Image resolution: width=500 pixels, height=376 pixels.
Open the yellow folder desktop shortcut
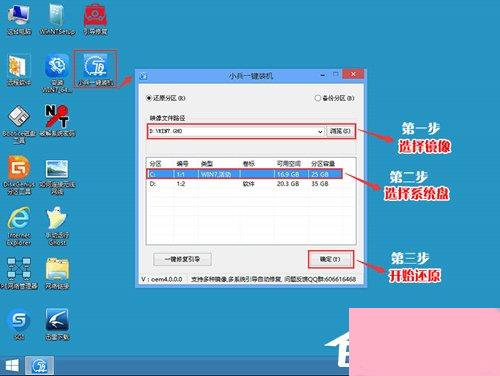(57, 273)
